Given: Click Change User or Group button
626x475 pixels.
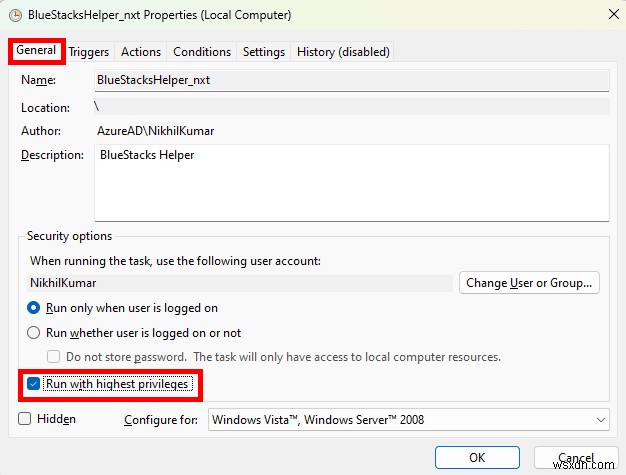Looking at the screenshot, I should click(529, 283).
